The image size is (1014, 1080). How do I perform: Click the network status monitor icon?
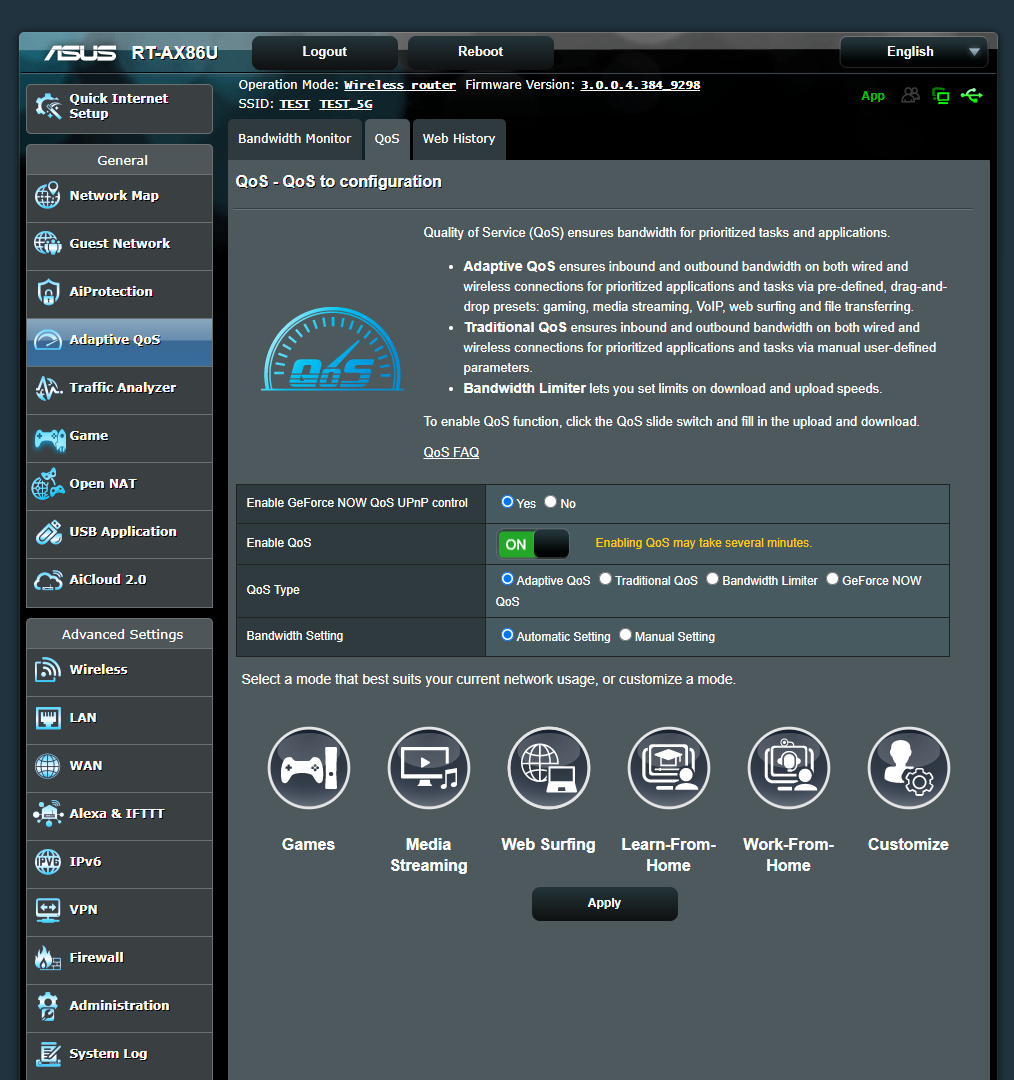click(941, 95)
